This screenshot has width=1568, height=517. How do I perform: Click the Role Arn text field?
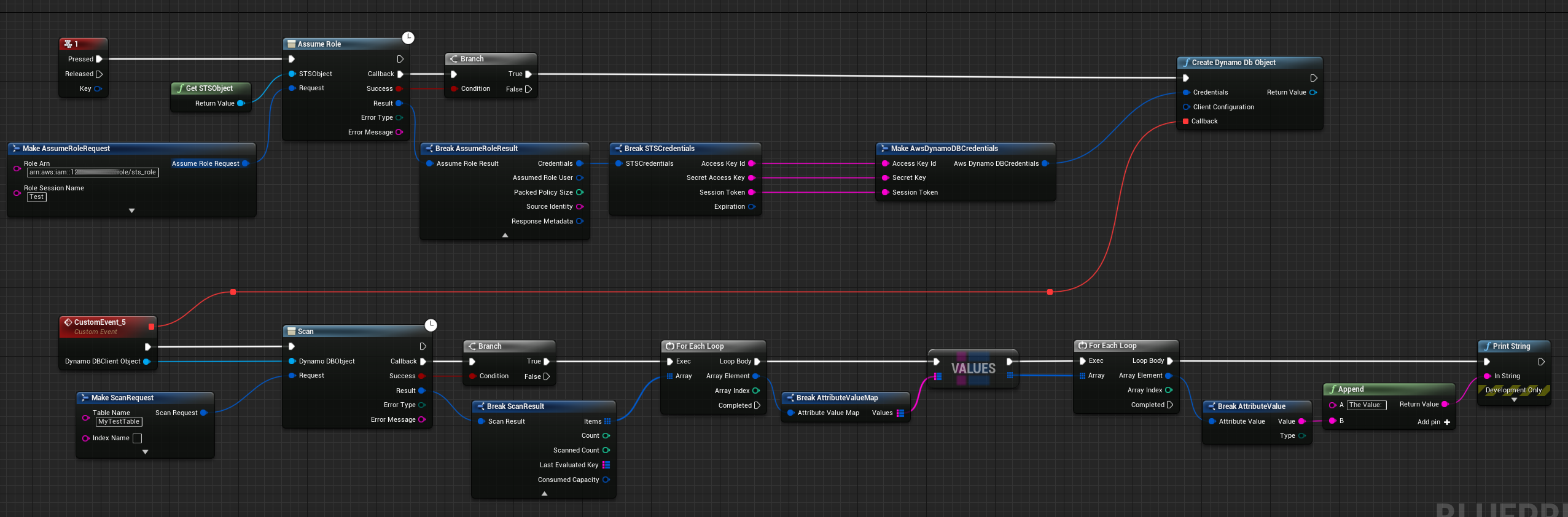pyautogui.click(x=93, y=173)
